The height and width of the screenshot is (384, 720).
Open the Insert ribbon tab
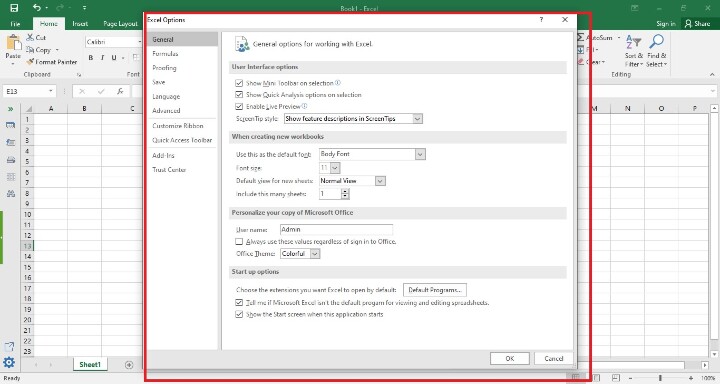coord(80,23)
